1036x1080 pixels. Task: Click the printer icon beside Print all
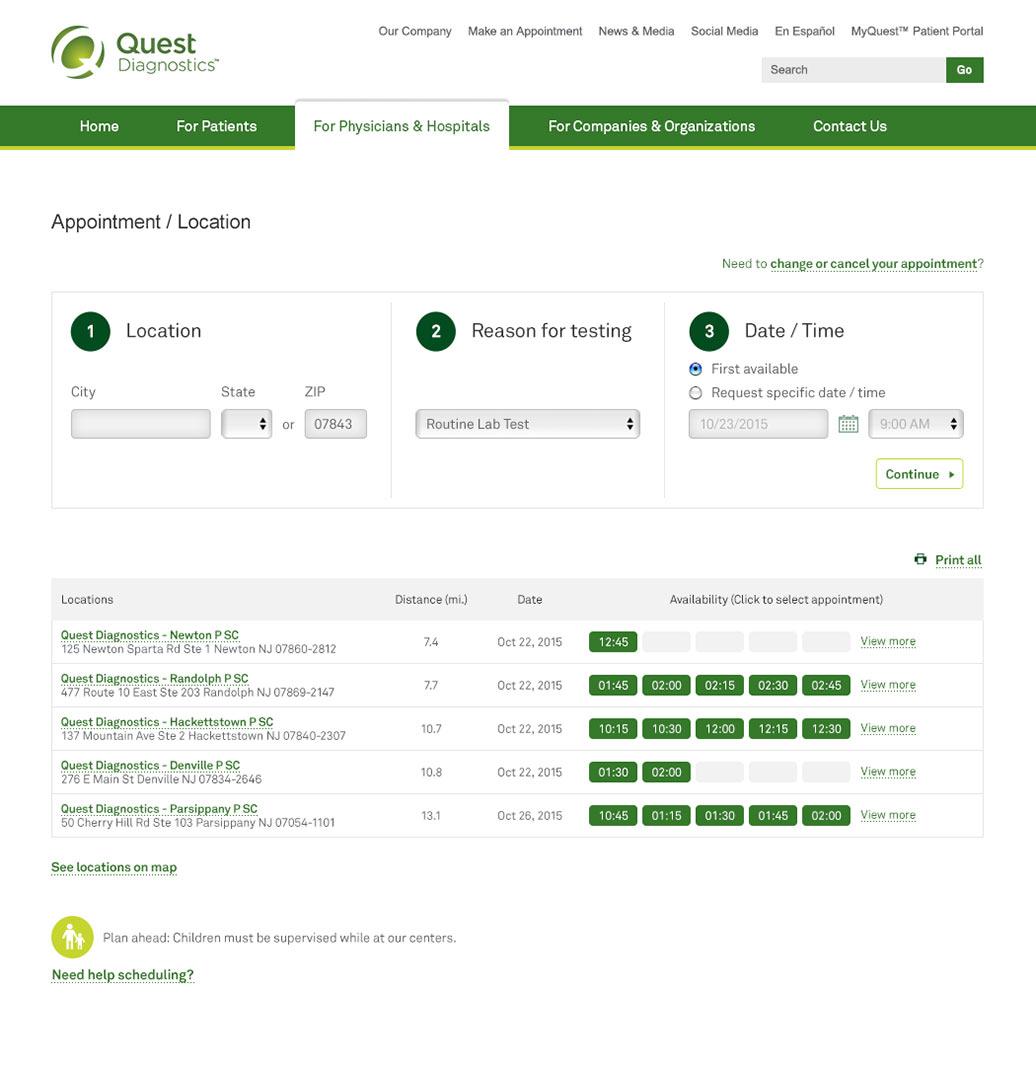coord(920,559)
